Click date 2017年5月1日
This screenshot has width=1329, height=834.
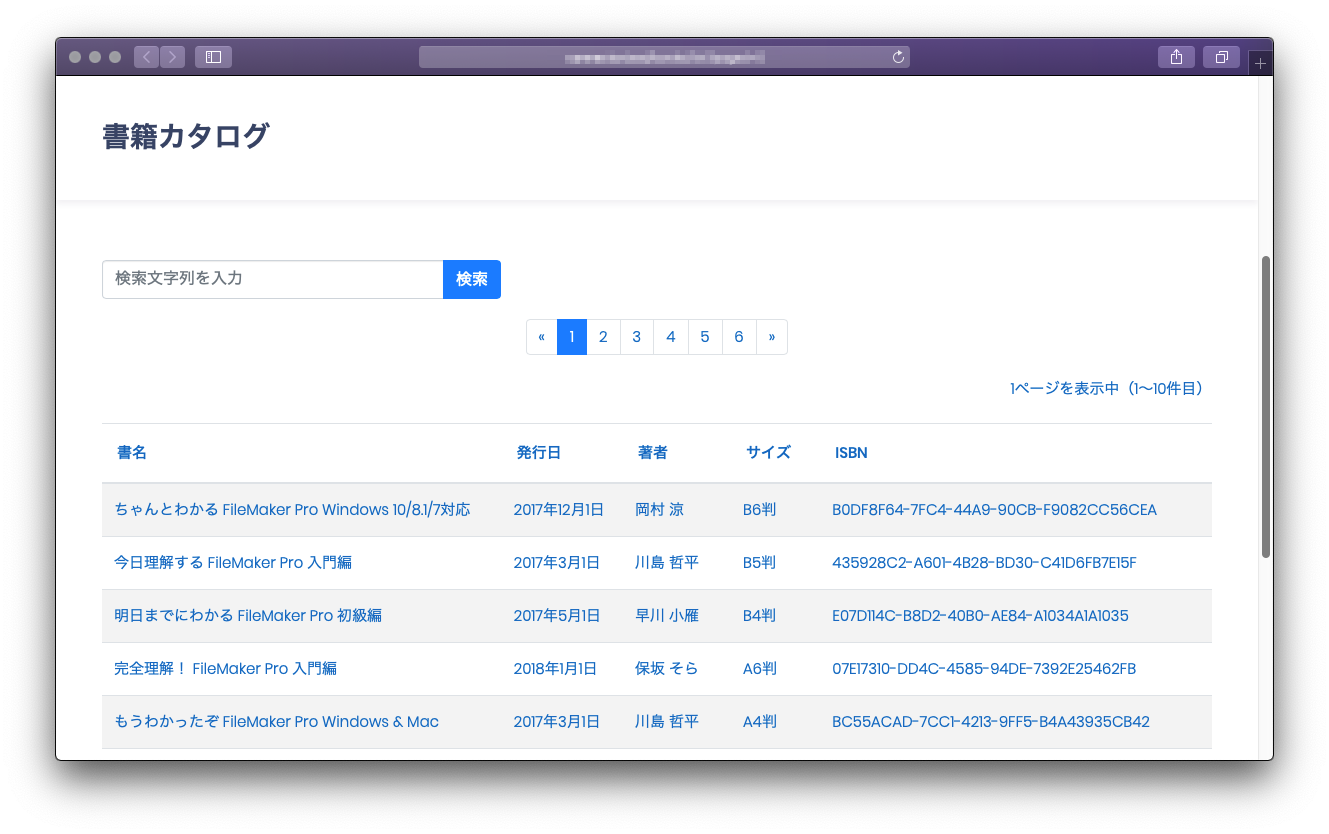coord(557,616)
